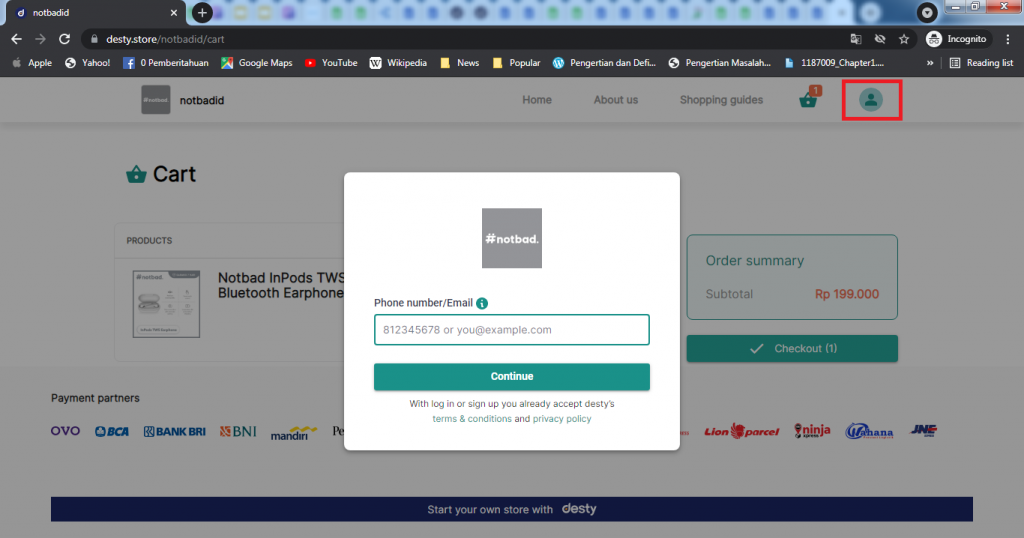This screenshot has width=1024, height=538.
Task: Click the browser forward arrow
Action: pyautogui.click(x=40, y=39)
